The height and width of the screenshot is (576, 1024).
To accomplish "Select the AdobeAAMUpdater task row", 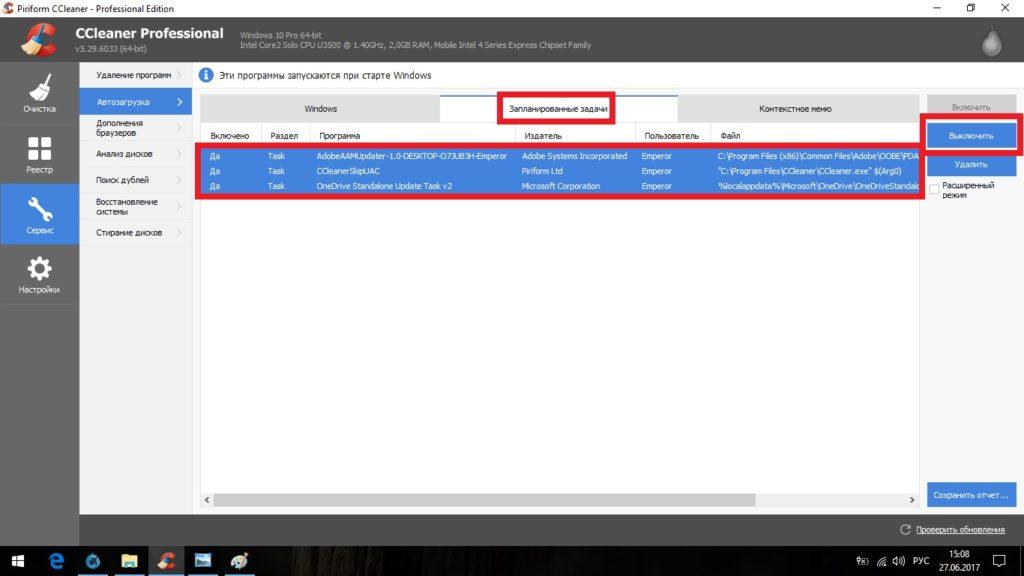I will 560,156.
